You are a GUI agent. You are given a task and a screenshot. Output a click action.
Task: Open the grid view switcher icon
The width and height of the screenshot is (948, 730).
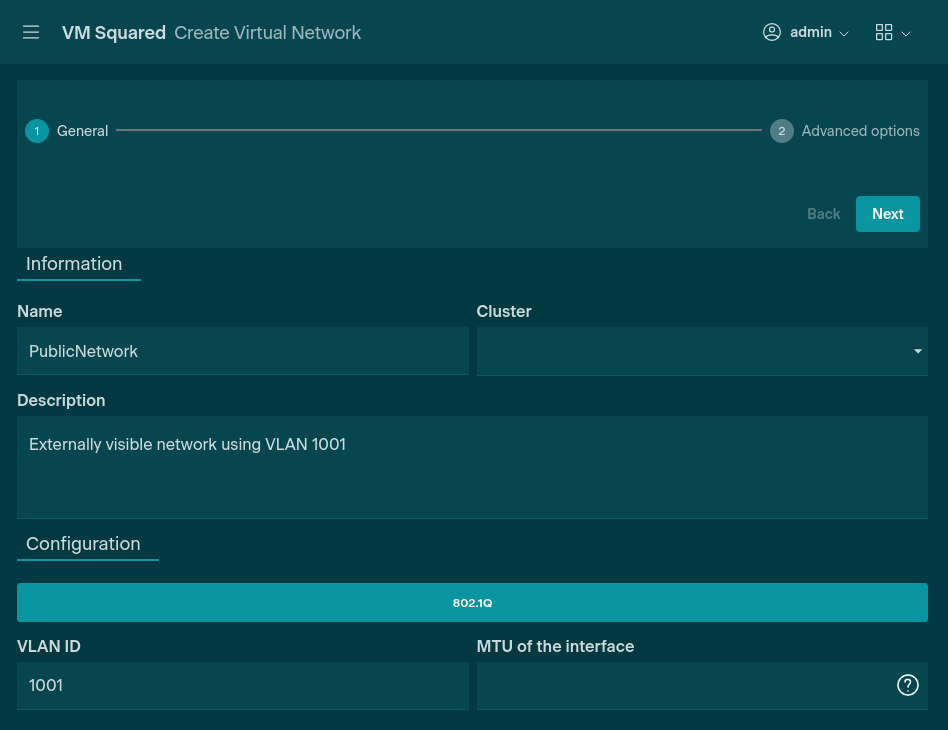point(883,33)
